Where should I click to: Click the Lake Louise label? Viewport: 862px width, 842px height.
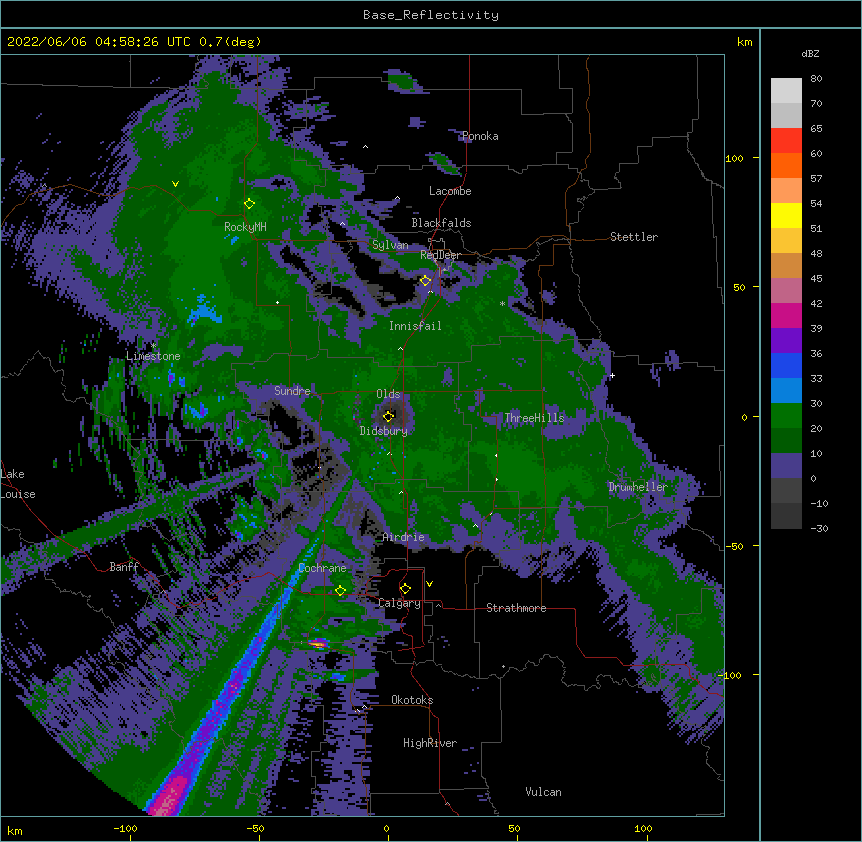pos(18,484)
